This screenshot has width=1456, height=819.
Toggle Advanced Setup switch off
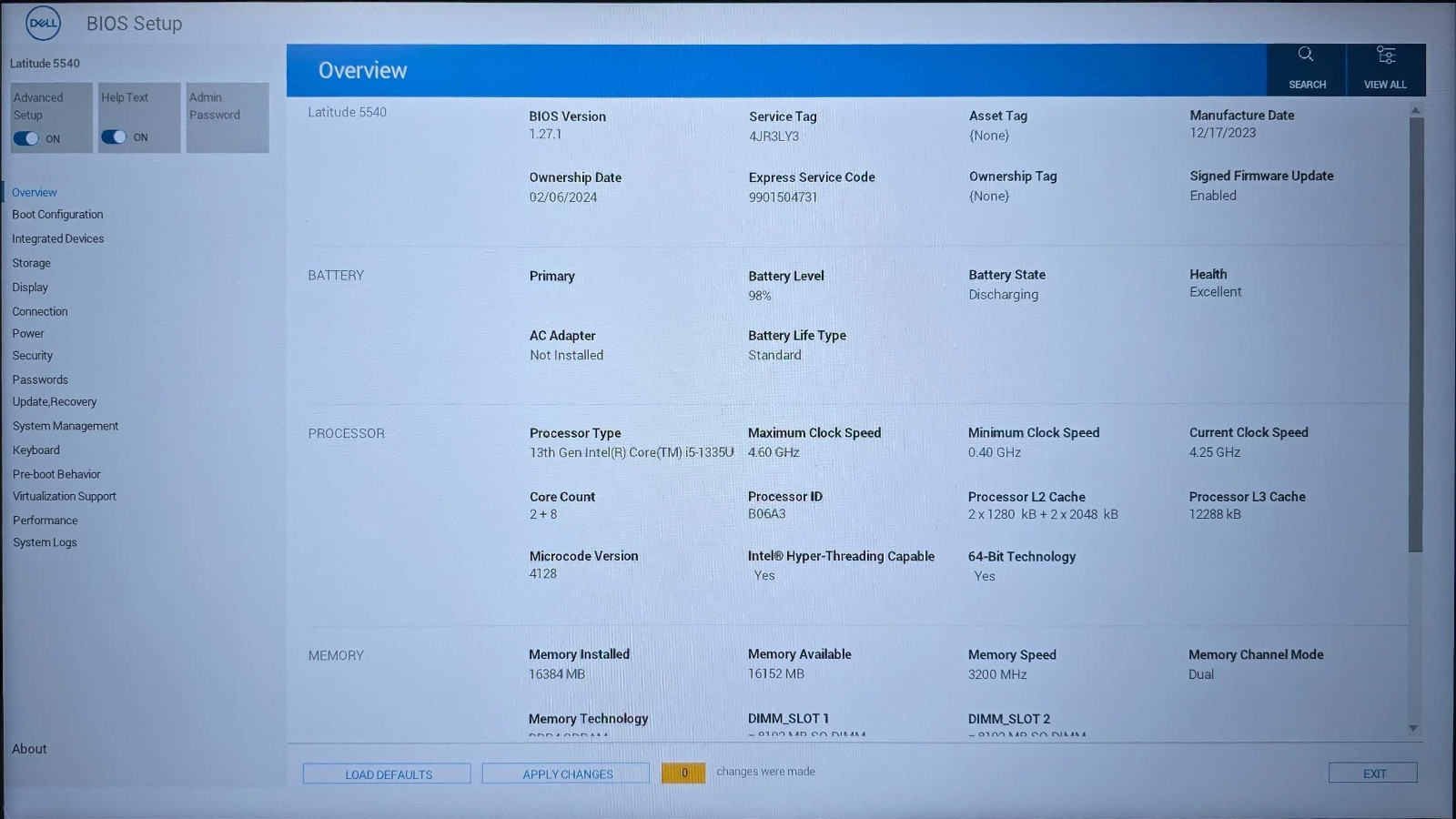(25, 138)
